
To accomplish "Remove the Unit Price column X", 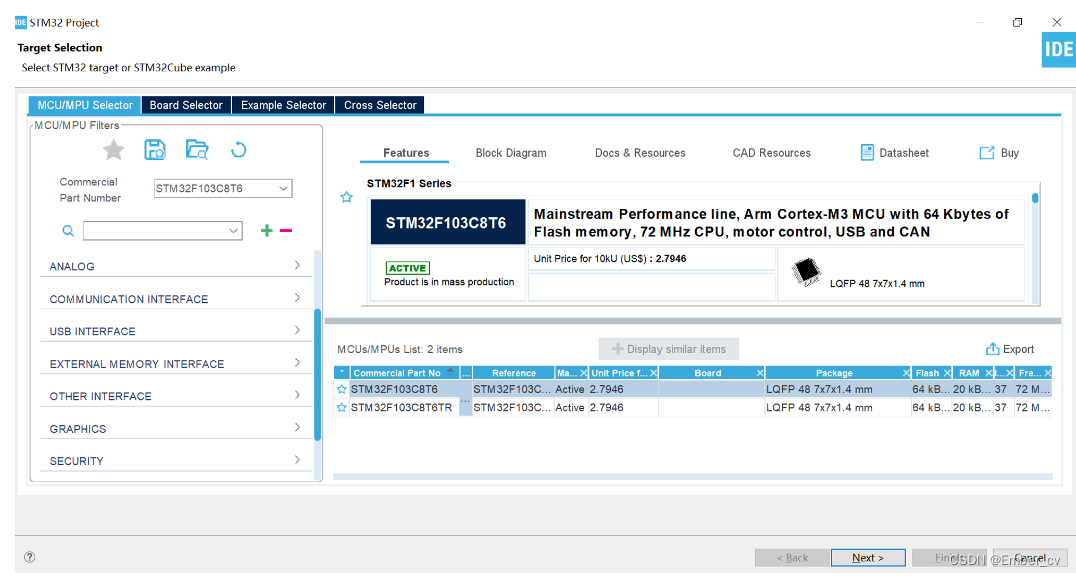I will coord(653,373).
